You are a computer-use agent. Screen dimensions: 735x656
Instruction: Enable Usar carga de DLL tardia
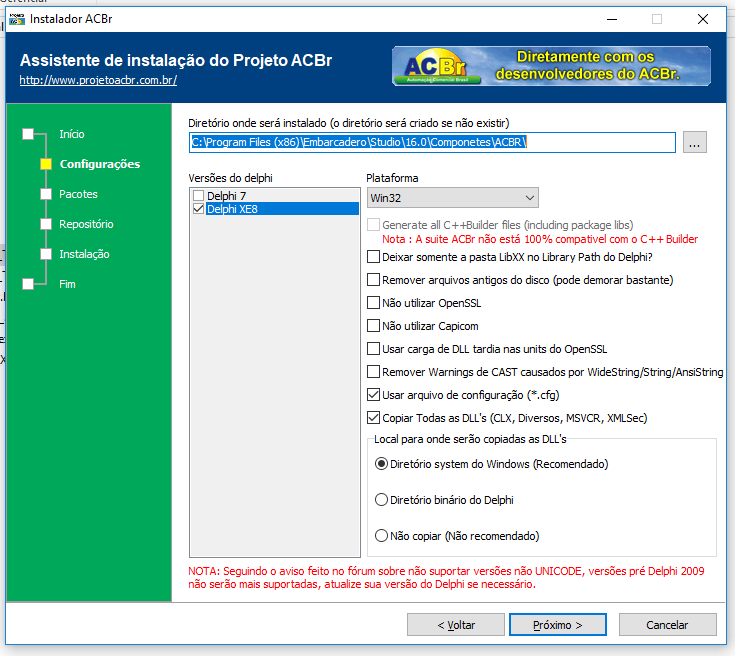click(373, 349)
